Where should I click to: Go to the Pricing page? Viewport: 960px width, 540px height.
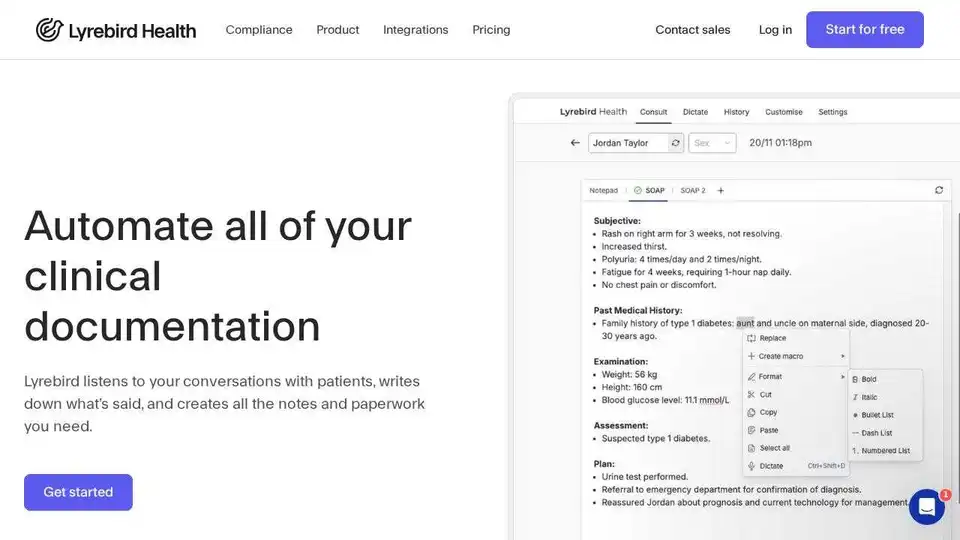pyautogui.click(x=491, y=29)
